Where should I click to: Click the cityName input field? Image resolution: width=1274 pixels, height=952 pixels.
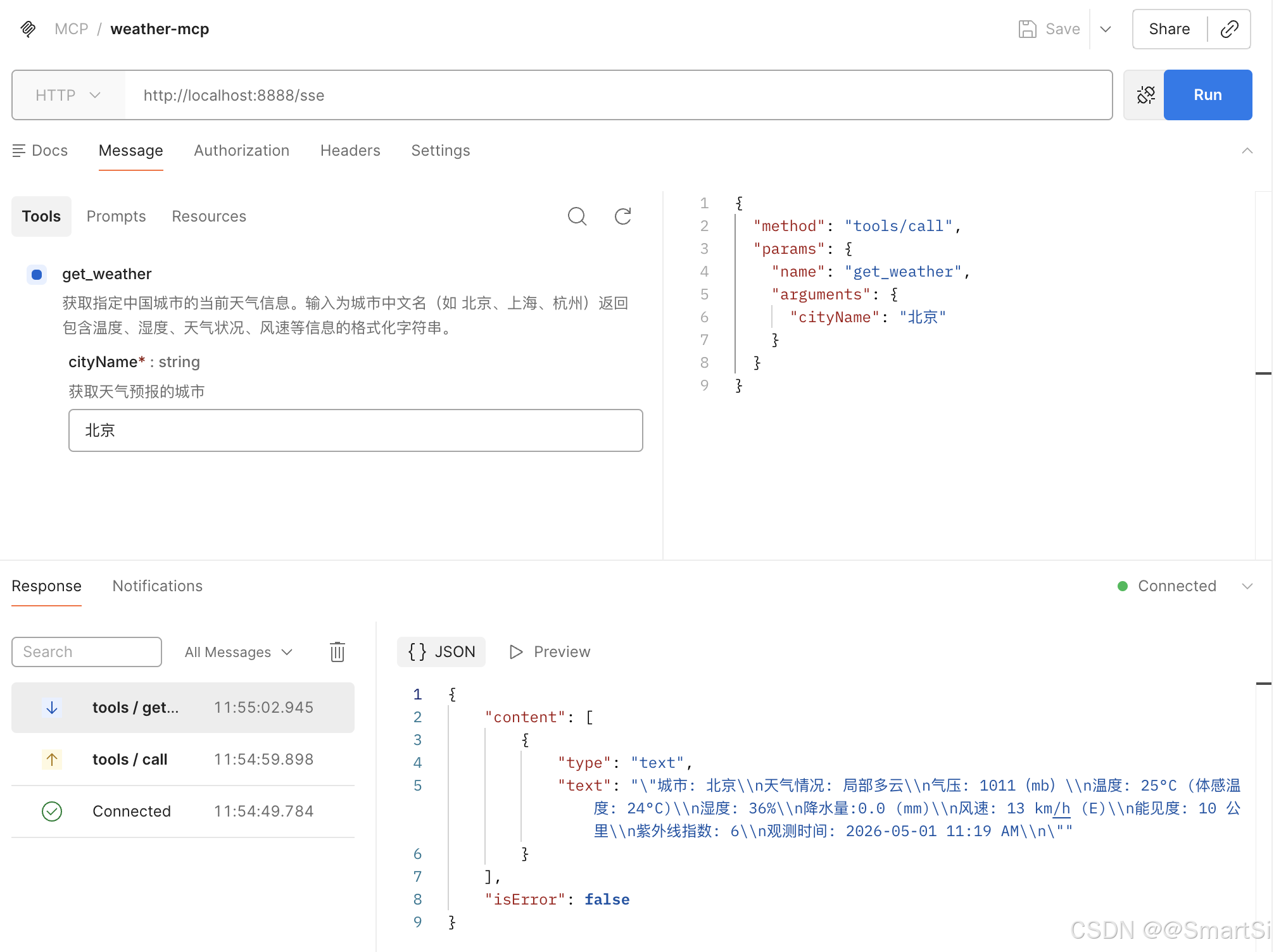(x=356, y=430)
